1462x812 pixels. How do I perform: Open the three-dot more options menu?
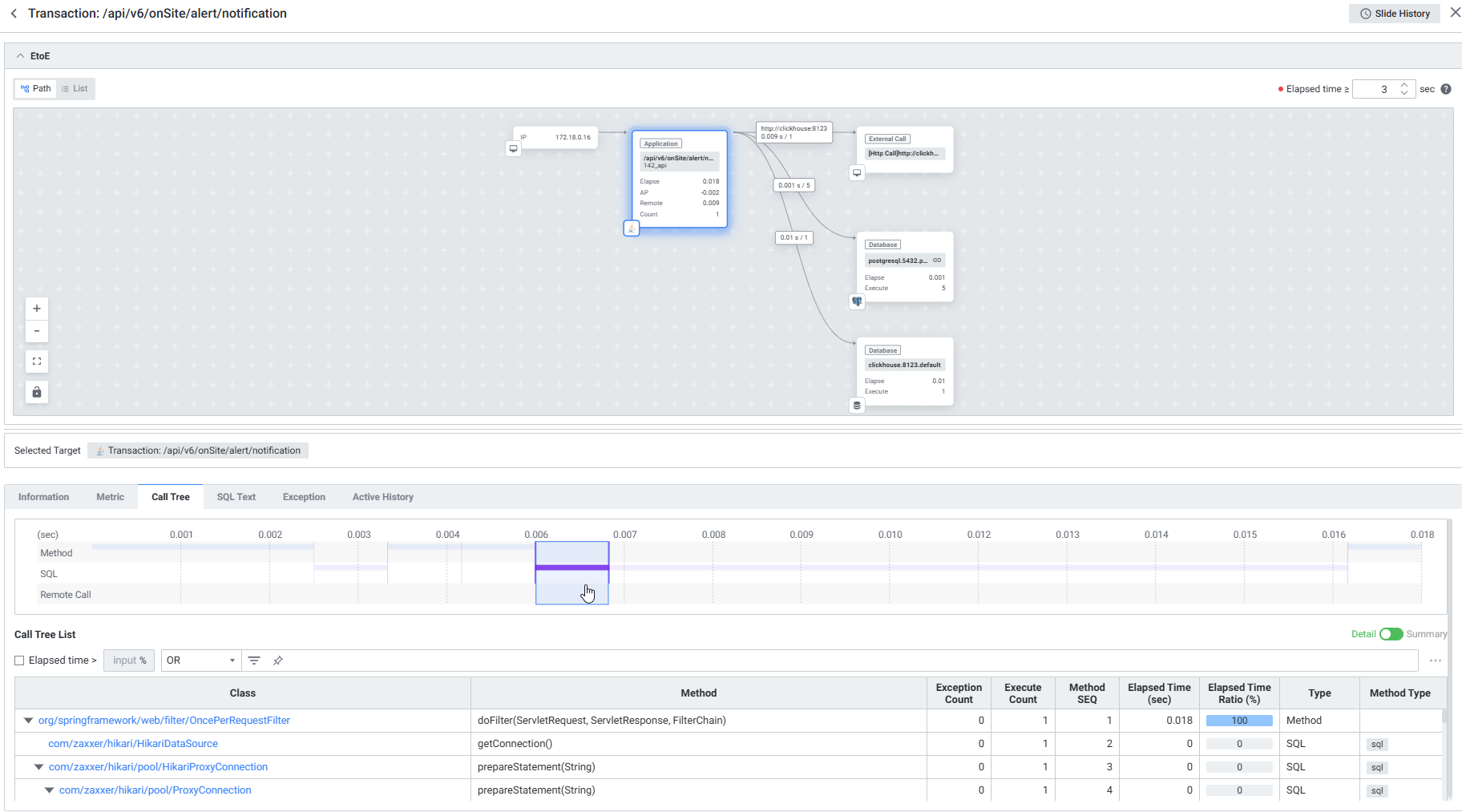1435,661
